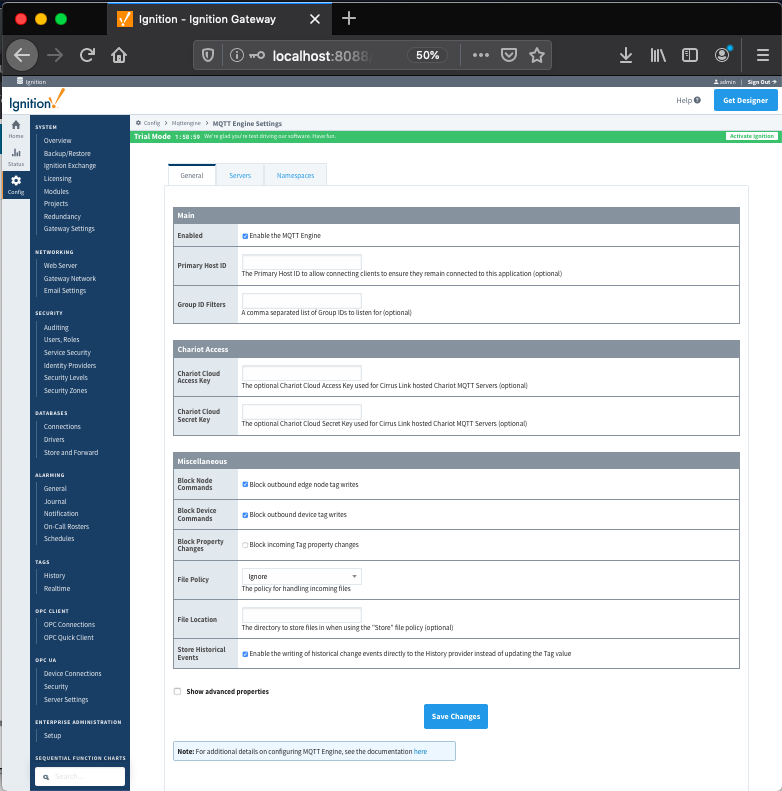Open Modules in the System menu

pos(56,191)
